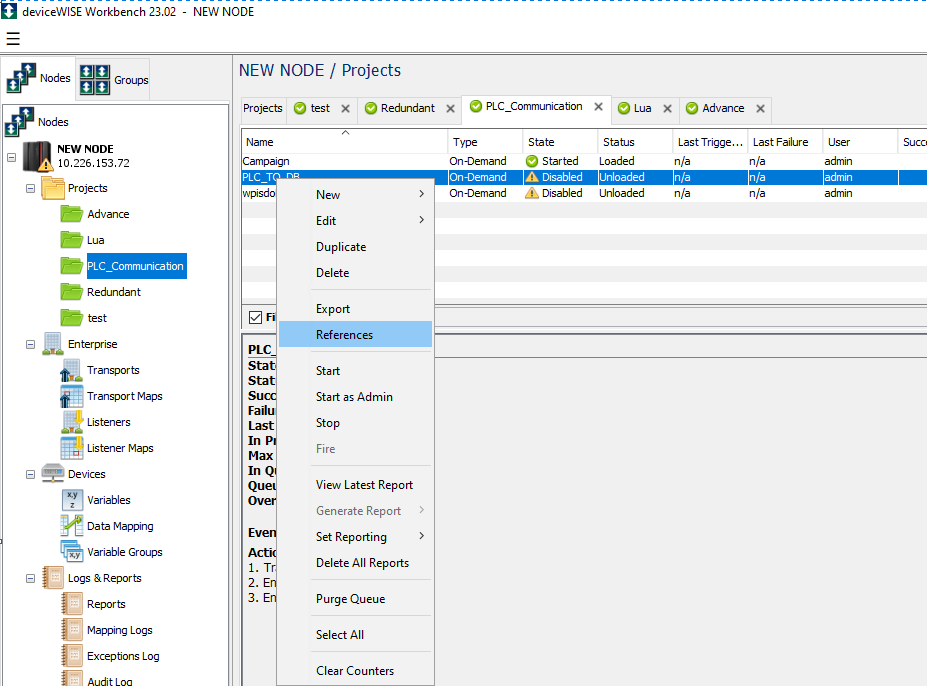Click the Transport Maps icon
The width and height of the screenshot is (927, 686).
coord(71,397)
